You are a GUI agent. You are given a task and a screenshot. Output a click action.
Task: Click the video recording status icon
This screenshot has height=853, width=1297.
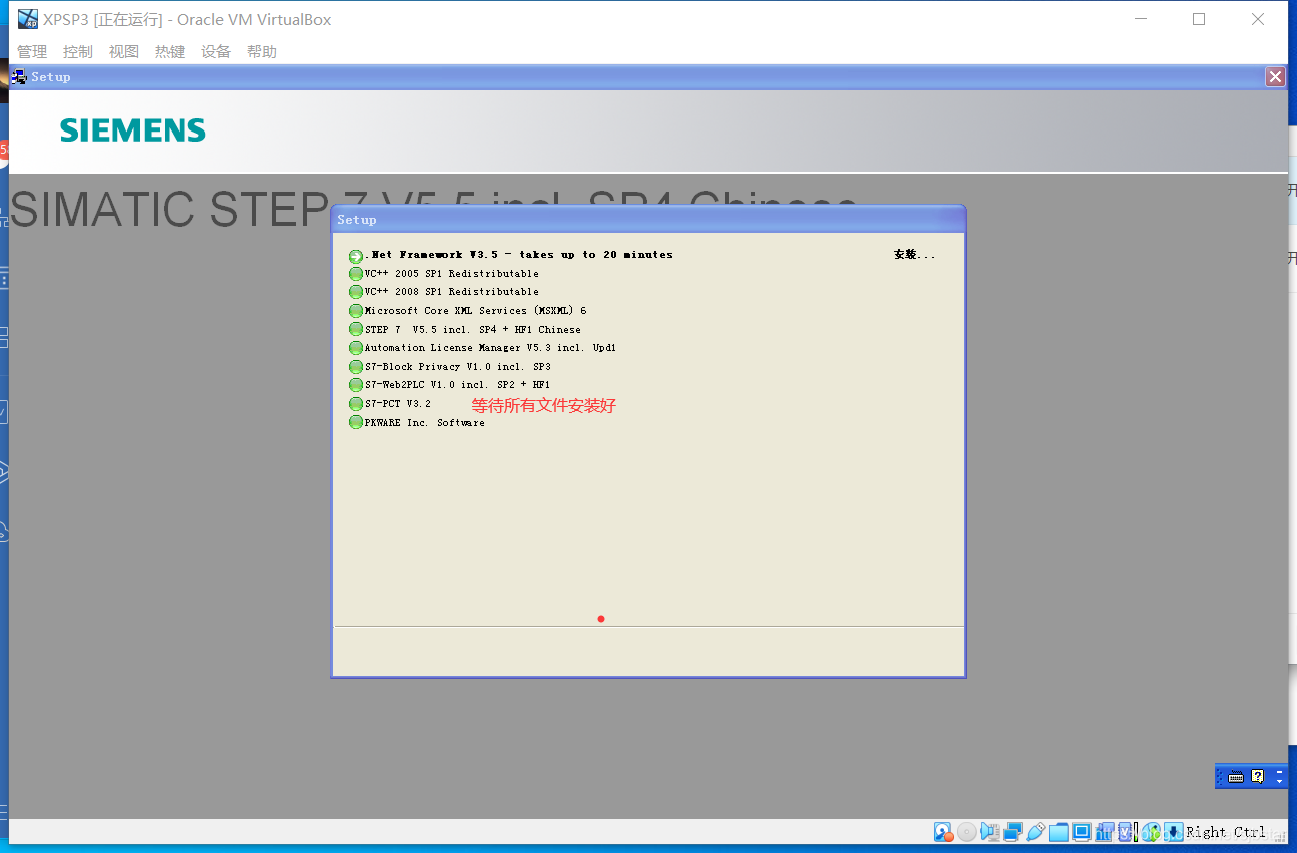coord(1104,832)
